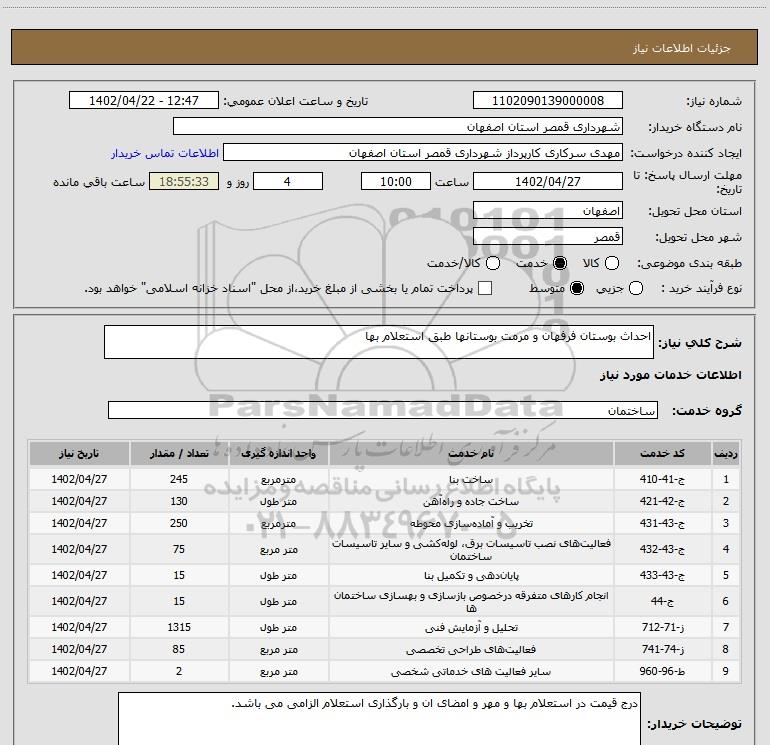The width and height of the screenshot is (770, 745).
Task: Click service code ج-44
Action: pos(662,602)
